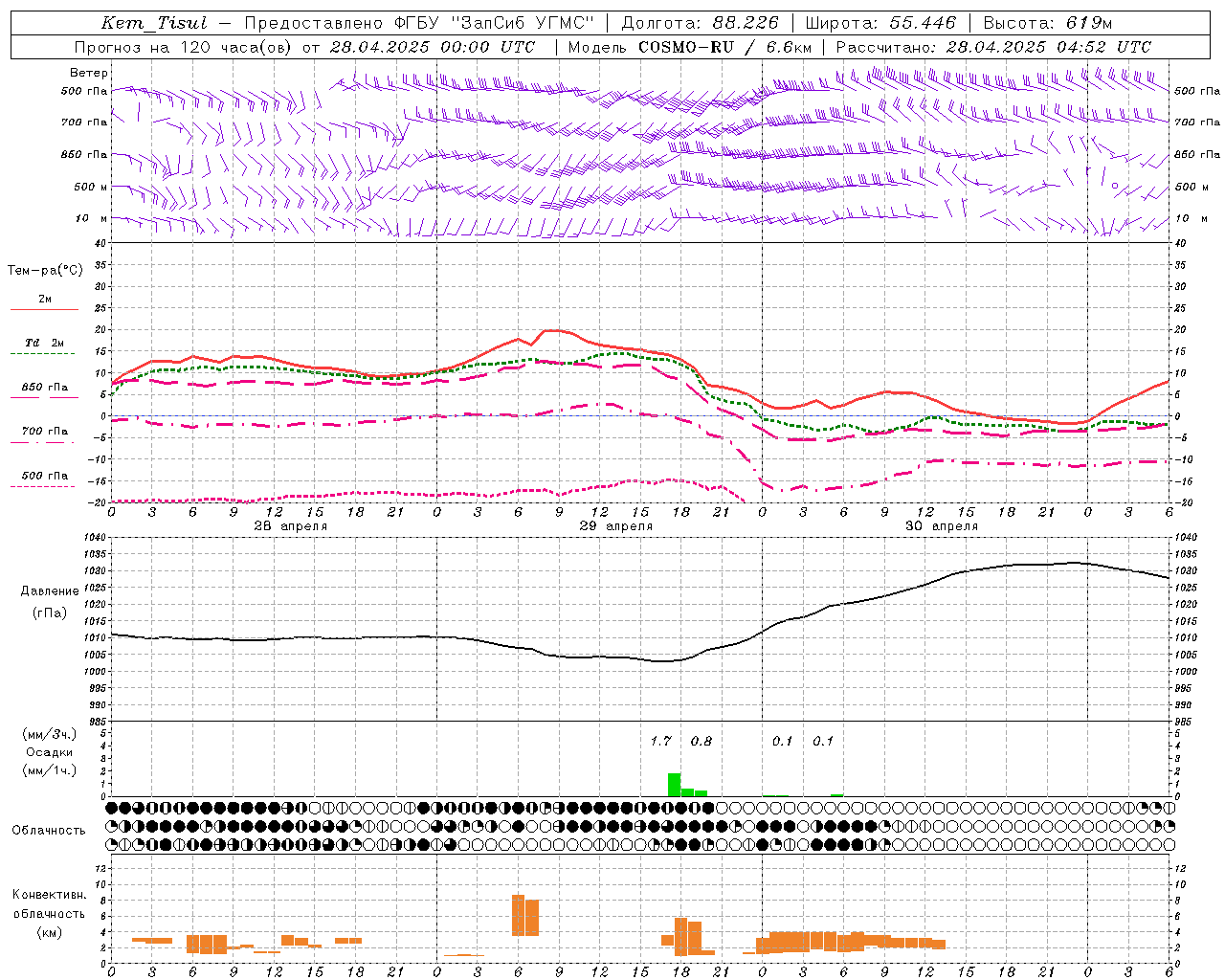Click the Широта: 55.446 value
The image size is (1225, 980).
pyautogui.click(x=880, y=23)
